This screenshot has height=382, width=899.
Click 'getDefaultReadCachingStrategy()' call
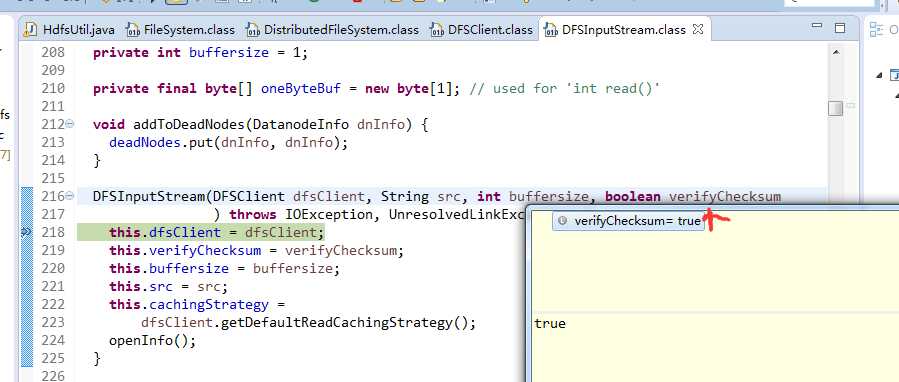pos(346,322)
